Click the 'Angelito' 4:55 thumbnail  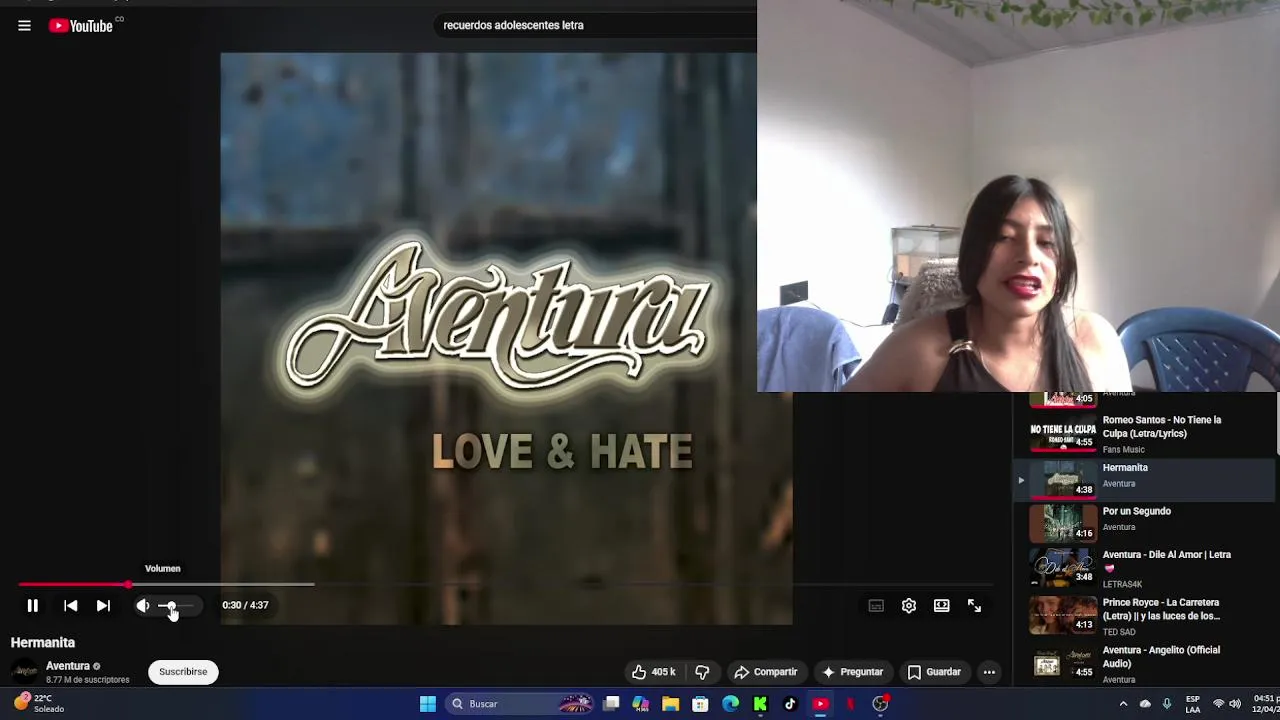click(1063, 662)
